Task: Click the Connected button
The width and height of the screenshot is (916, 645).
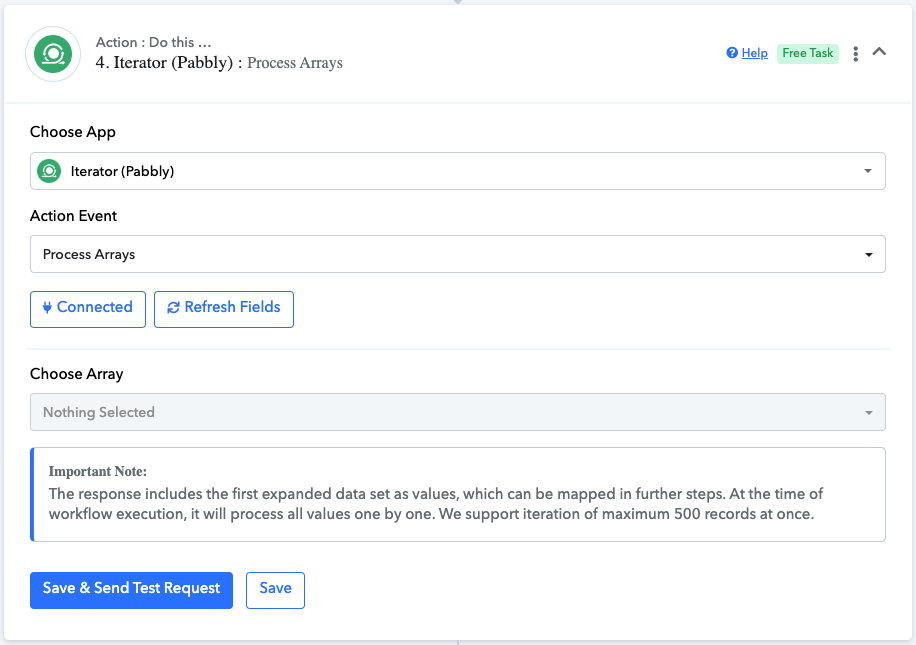Action: point(88,309)
